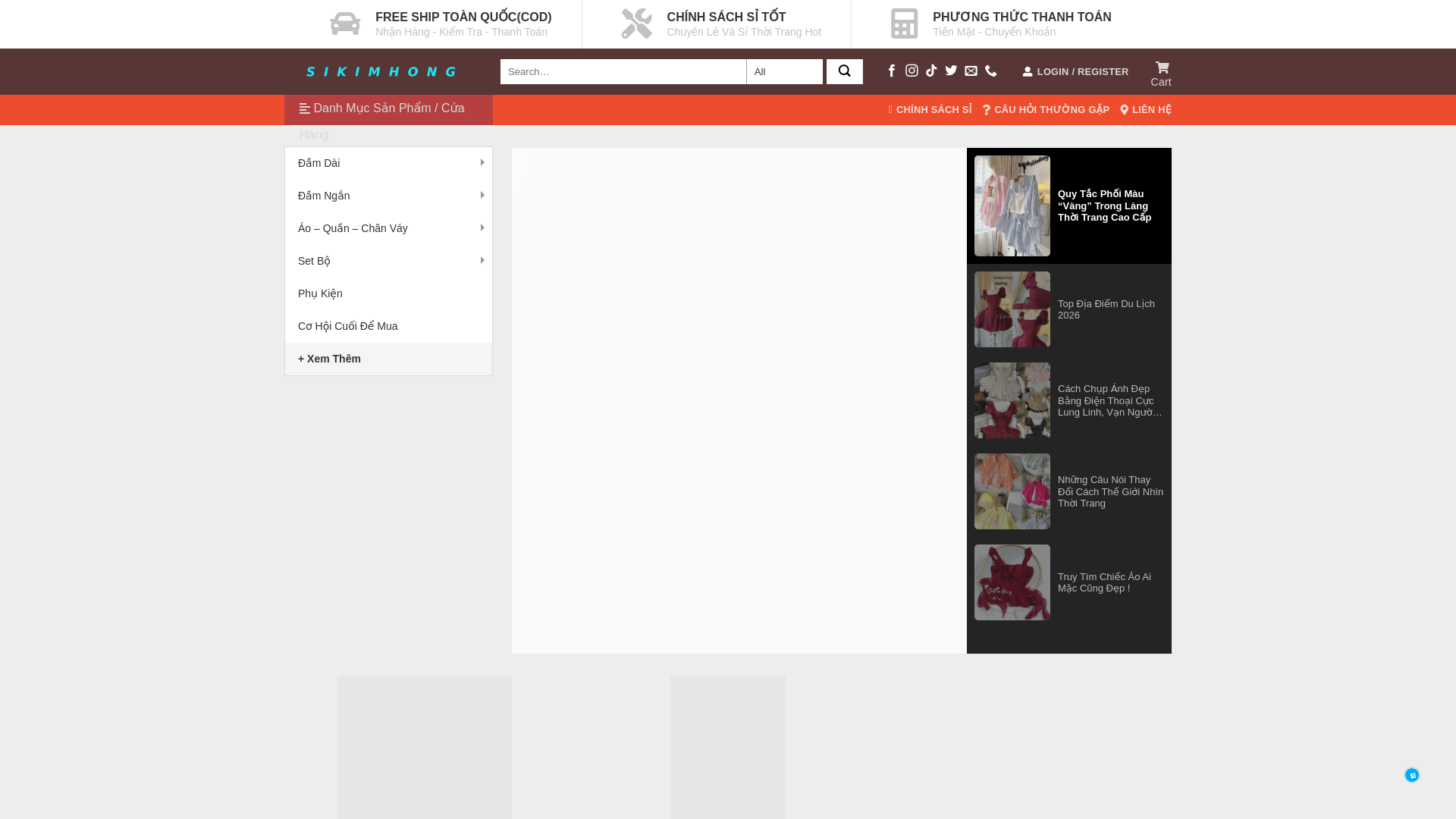The height and width of the screenshot is (819, 1456).
Task: Click + Xem Thêm to show more categories
Action: (329, 359)
